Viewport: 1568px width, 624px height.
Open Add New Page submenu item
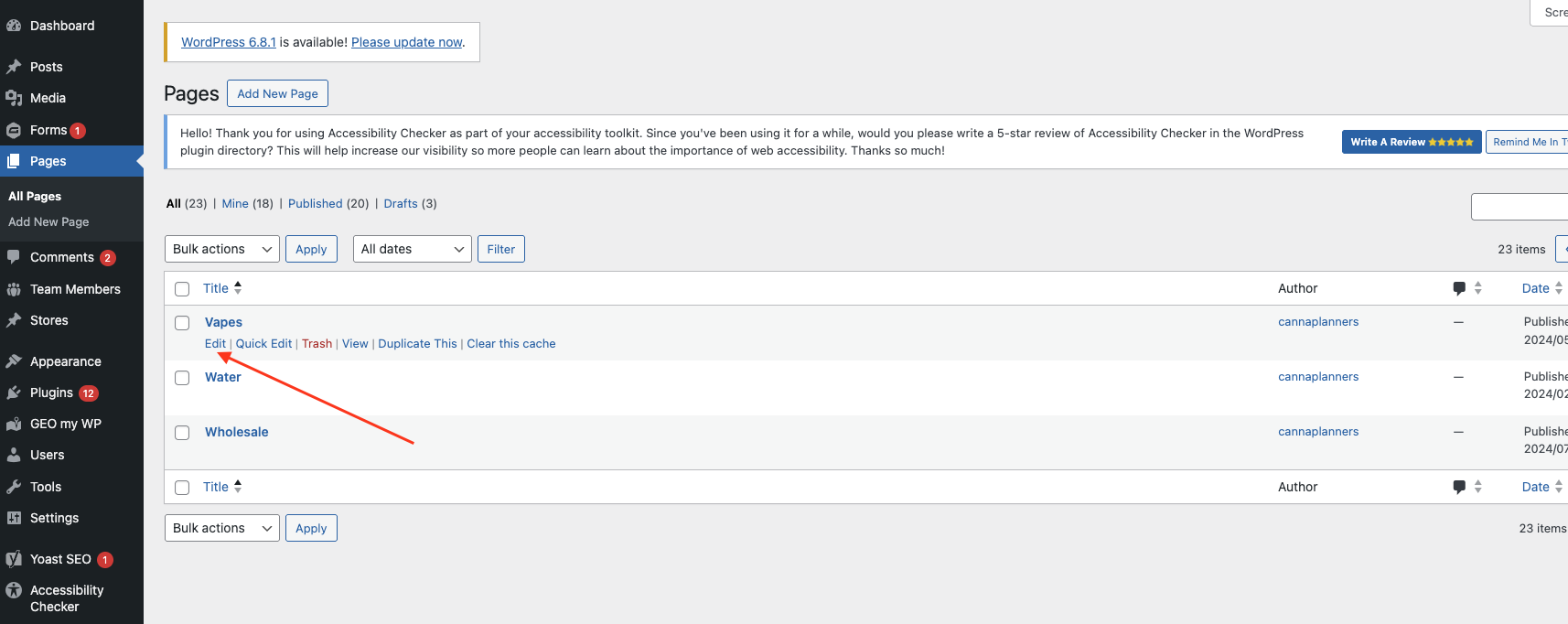click(48, 221)
